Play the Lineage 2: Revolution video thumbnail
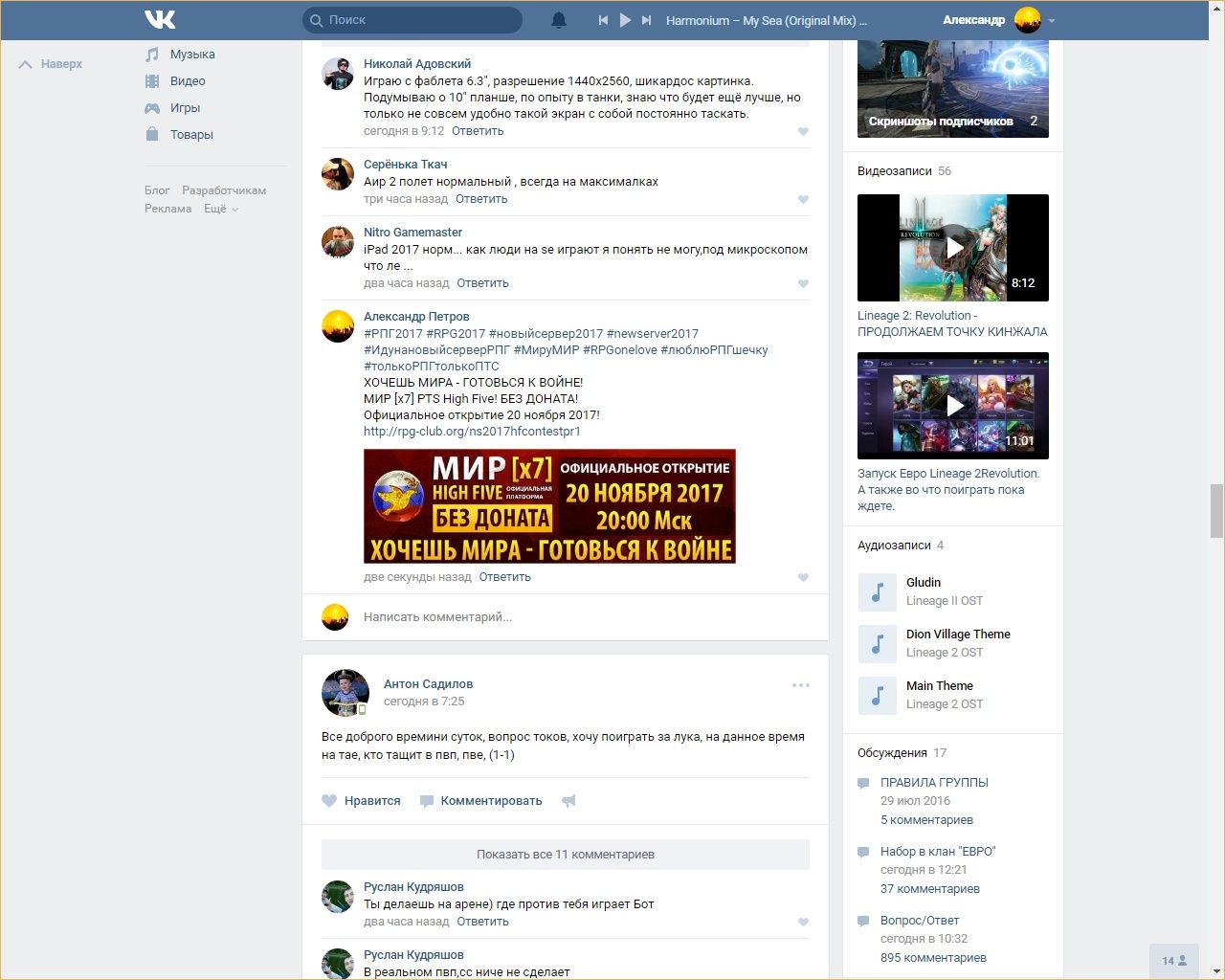This screenshot has height=980, width=1225. pos(953,248)
